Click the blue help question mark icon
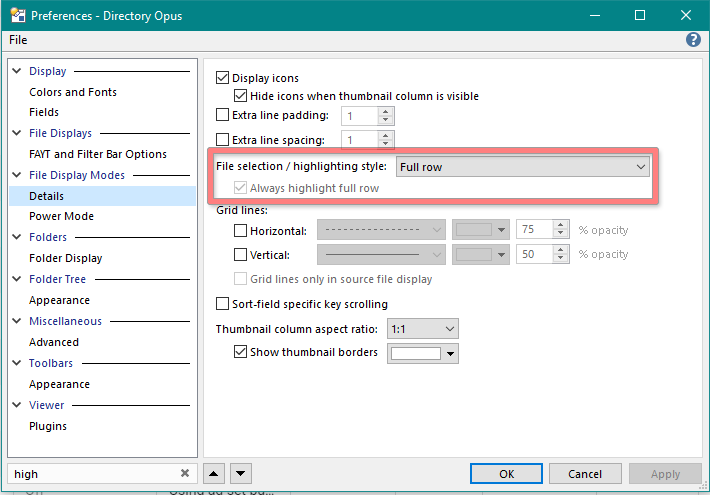Viewport: 710px width, 495px height. point(693,40)
